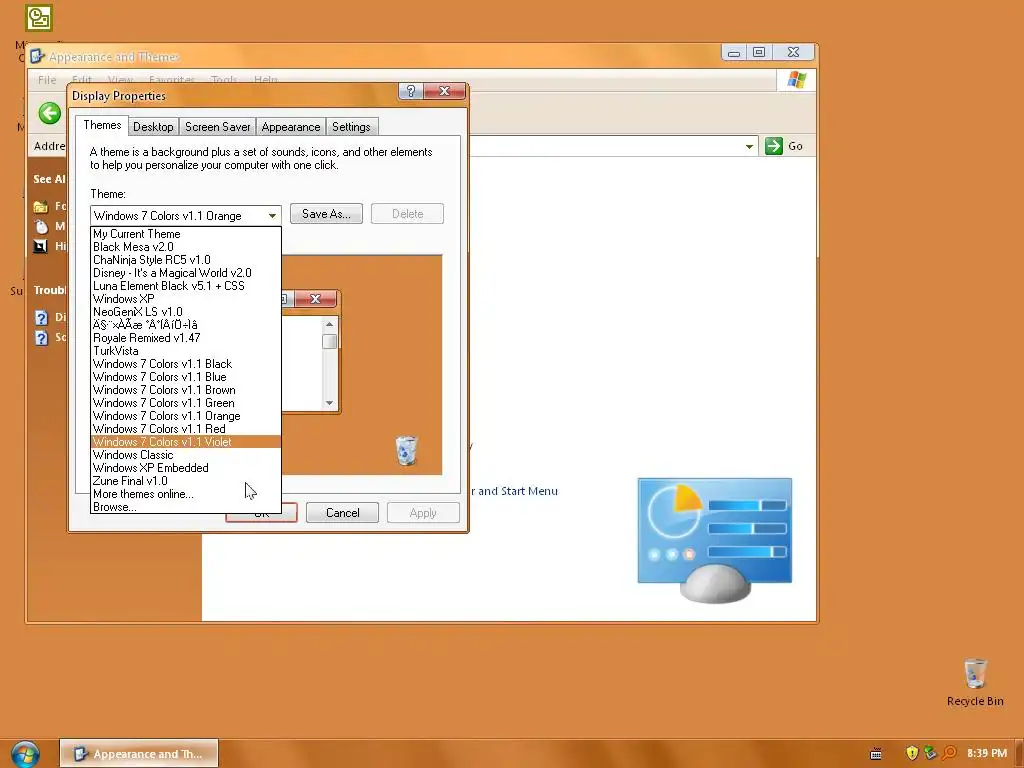Click Appearance and Themes taskbar button

pyautogui.click(x=139, y=754)
